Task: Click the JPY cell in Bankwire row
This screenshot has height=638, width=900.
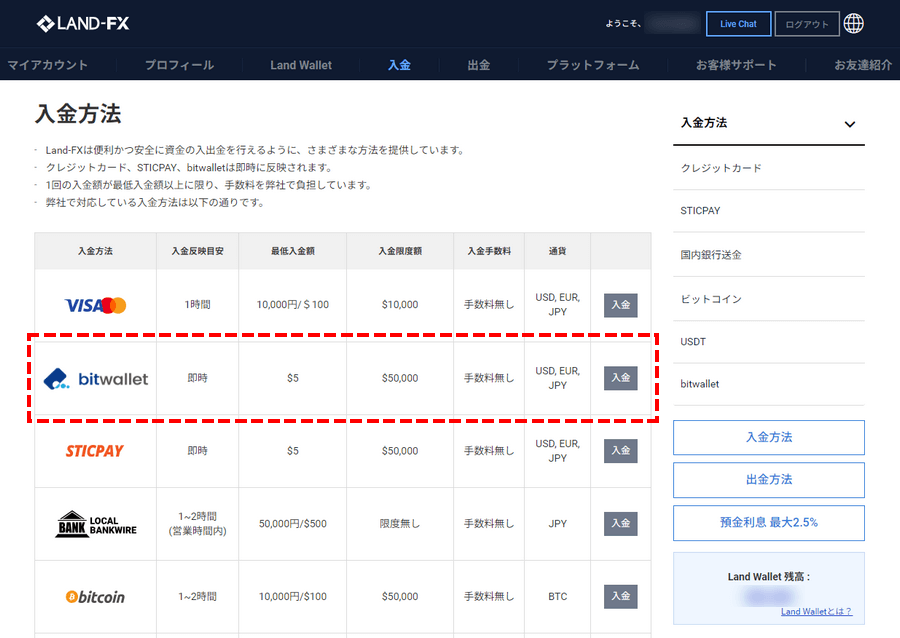Action: click(557, 524)
